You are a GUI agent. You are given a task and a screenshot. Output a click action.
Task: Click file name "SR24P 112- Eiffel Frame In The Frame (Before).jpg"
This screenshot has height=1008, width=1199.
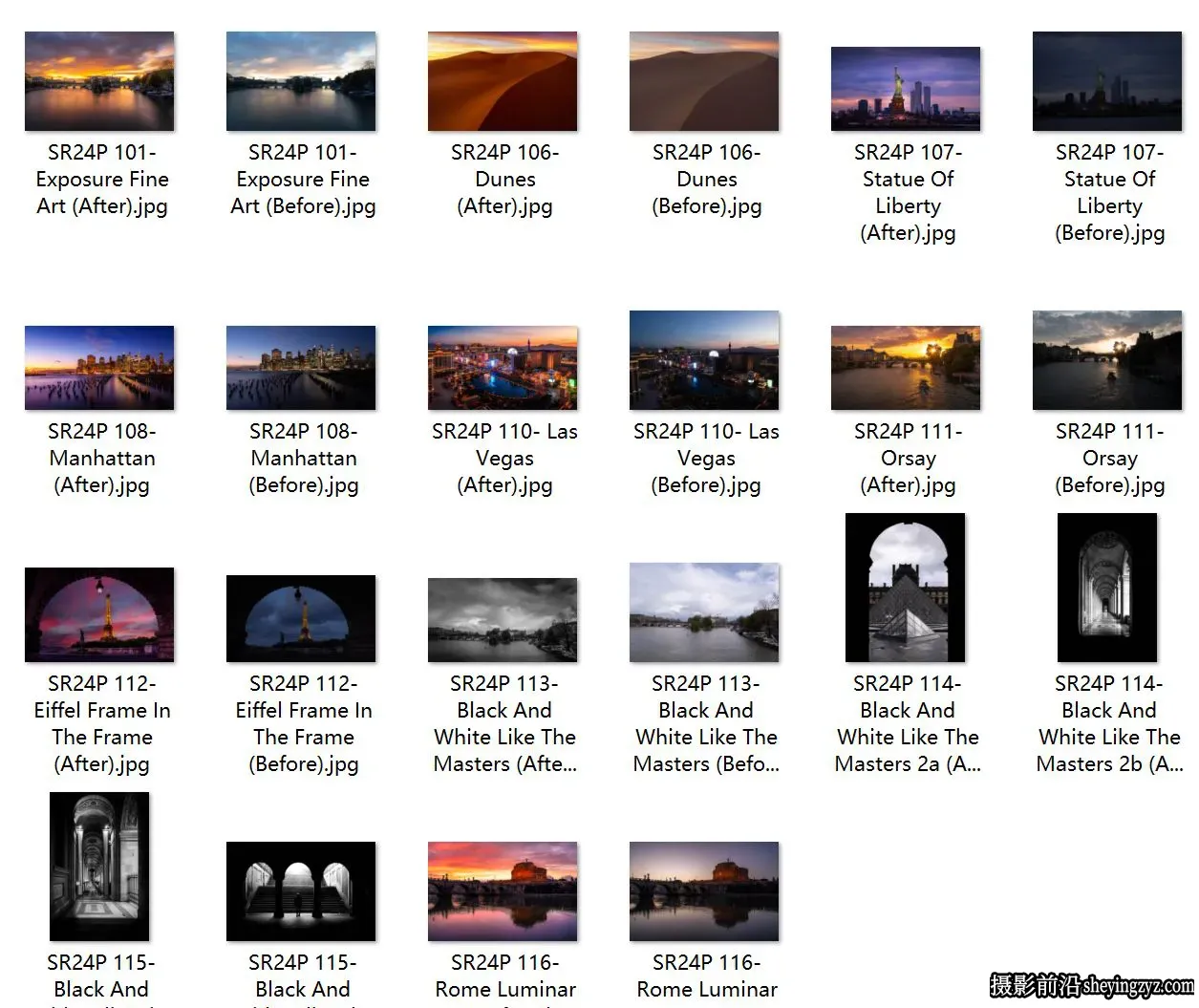(304, 724)
